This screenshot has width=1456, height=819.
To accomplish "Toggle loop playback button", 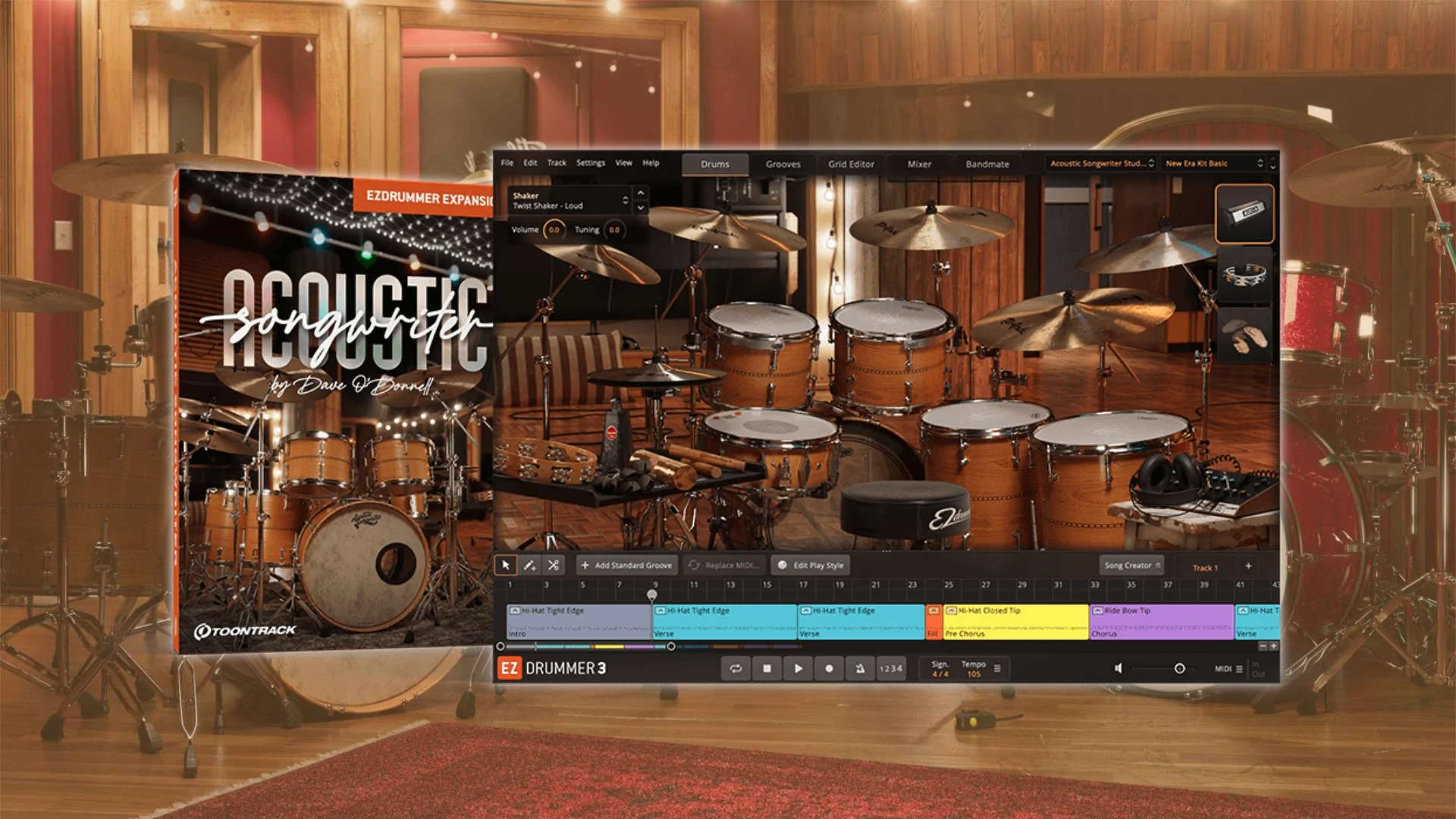I will (x=736, y=668).
